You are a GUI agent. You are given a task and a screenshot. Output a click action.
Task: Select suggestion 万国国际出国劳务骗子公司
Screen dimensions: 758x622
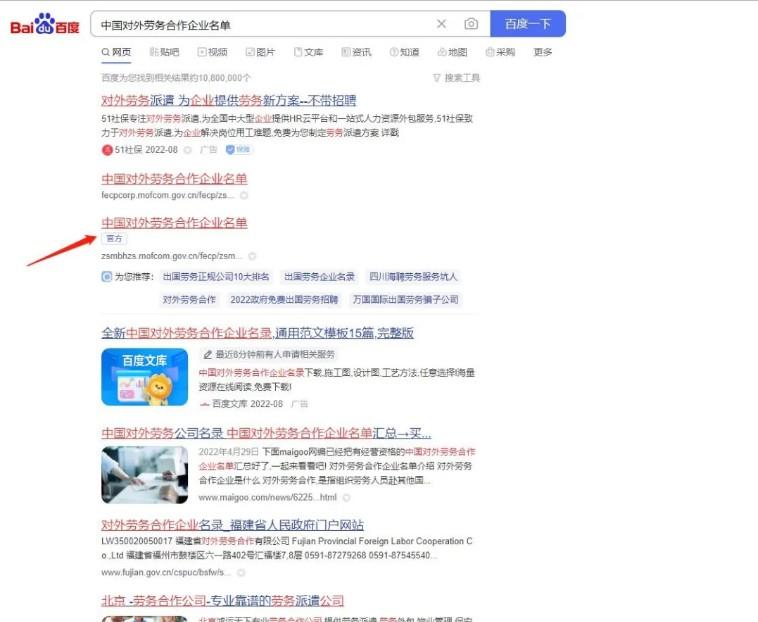click(x=406, y=300)
